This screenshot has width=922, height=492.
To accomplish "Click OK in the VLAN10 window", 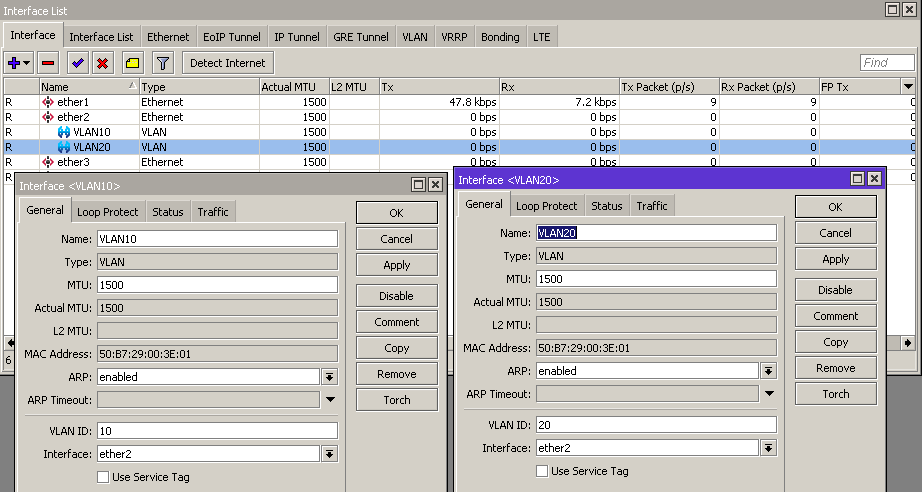I will coord(397,213).
